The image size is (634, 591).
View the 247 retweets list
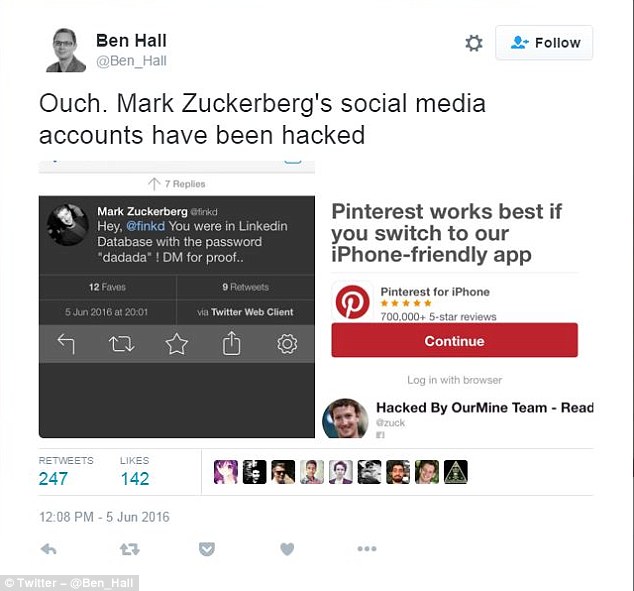53,478
